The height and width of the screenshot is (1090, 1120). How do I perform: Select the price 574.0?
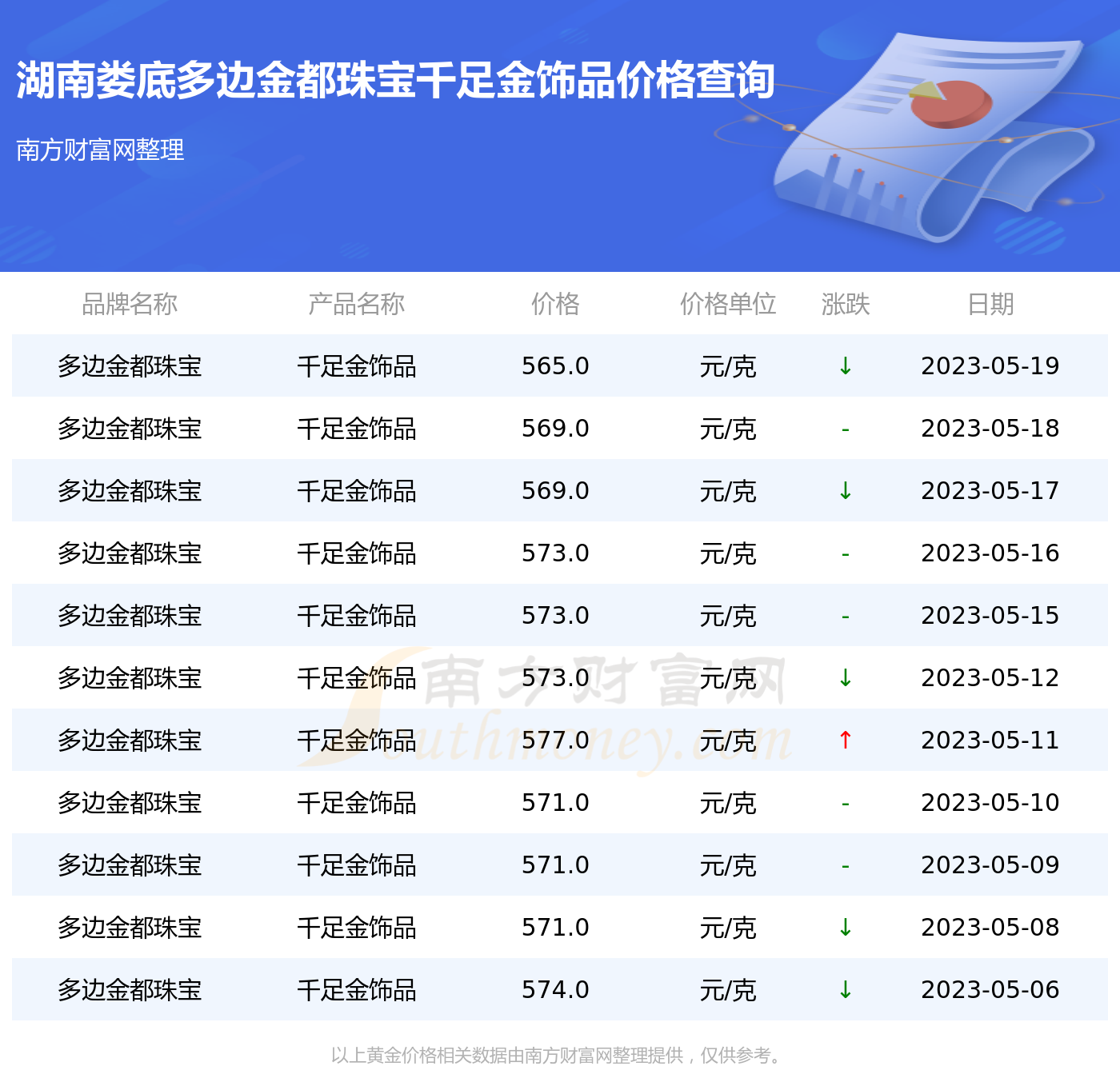[555, 990]
